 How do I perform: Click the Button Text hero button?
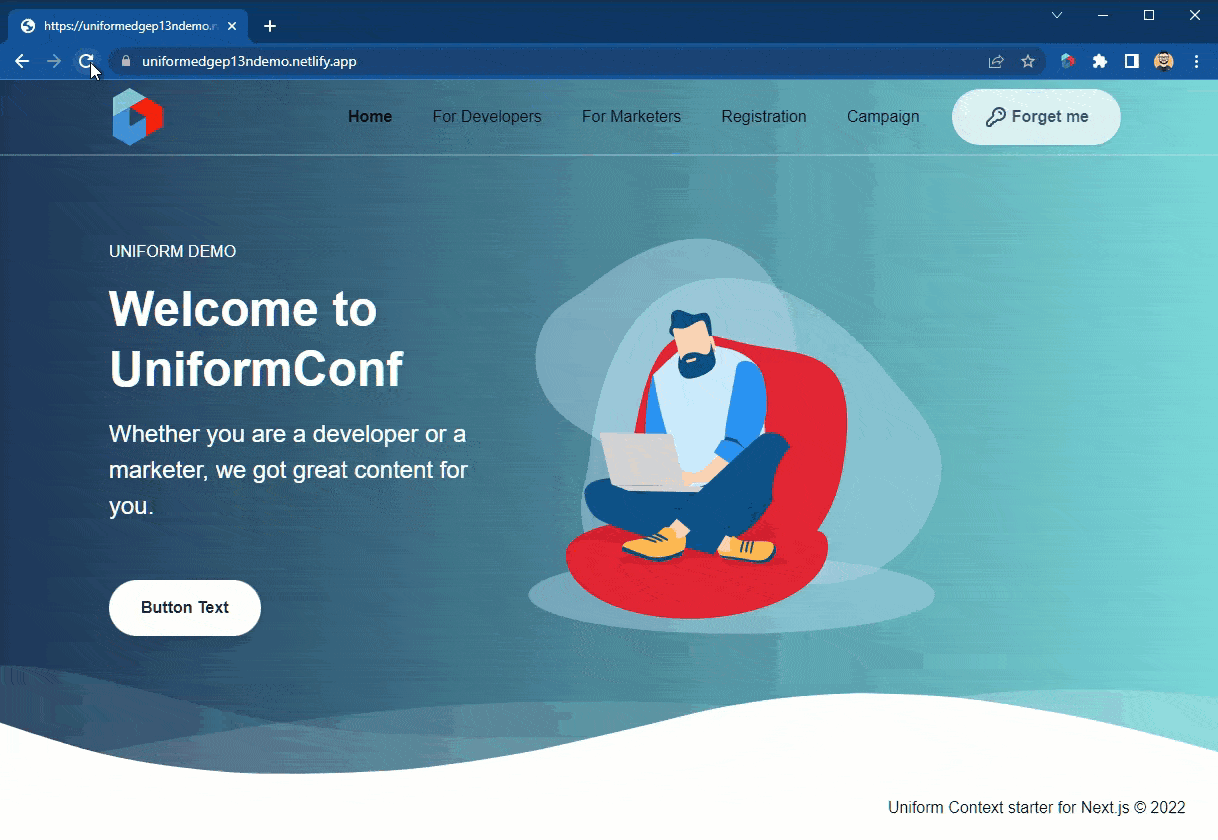click(185, 608)
